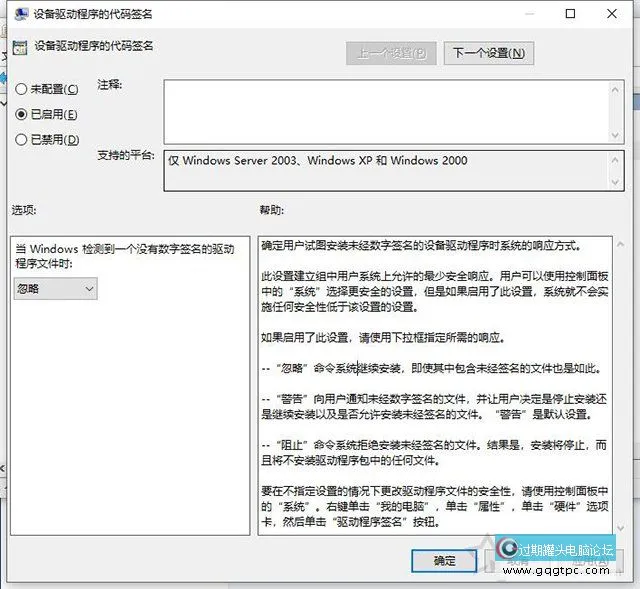The image size is (640, 589).
Task: Click the label 当 Windows 检测到一个没有数字签名的驱动程序文件时
Action: (125, 256)
